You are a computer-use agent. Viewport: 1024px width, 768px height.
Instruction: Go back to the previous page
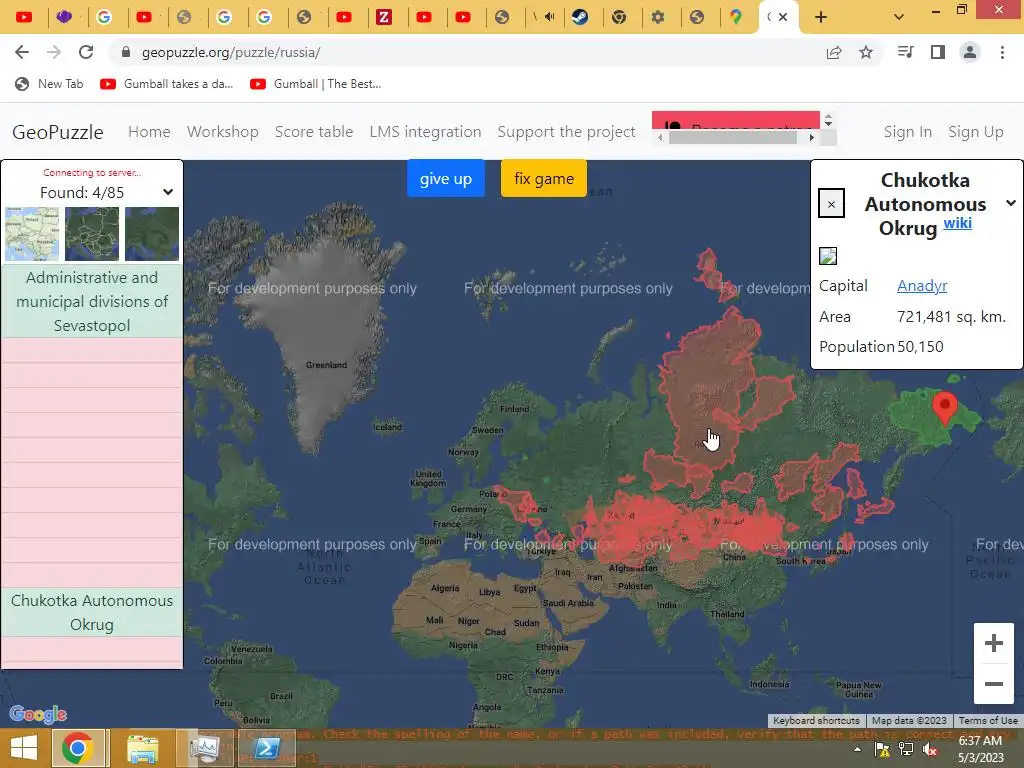pyautogui.click(x=22, y=52)
